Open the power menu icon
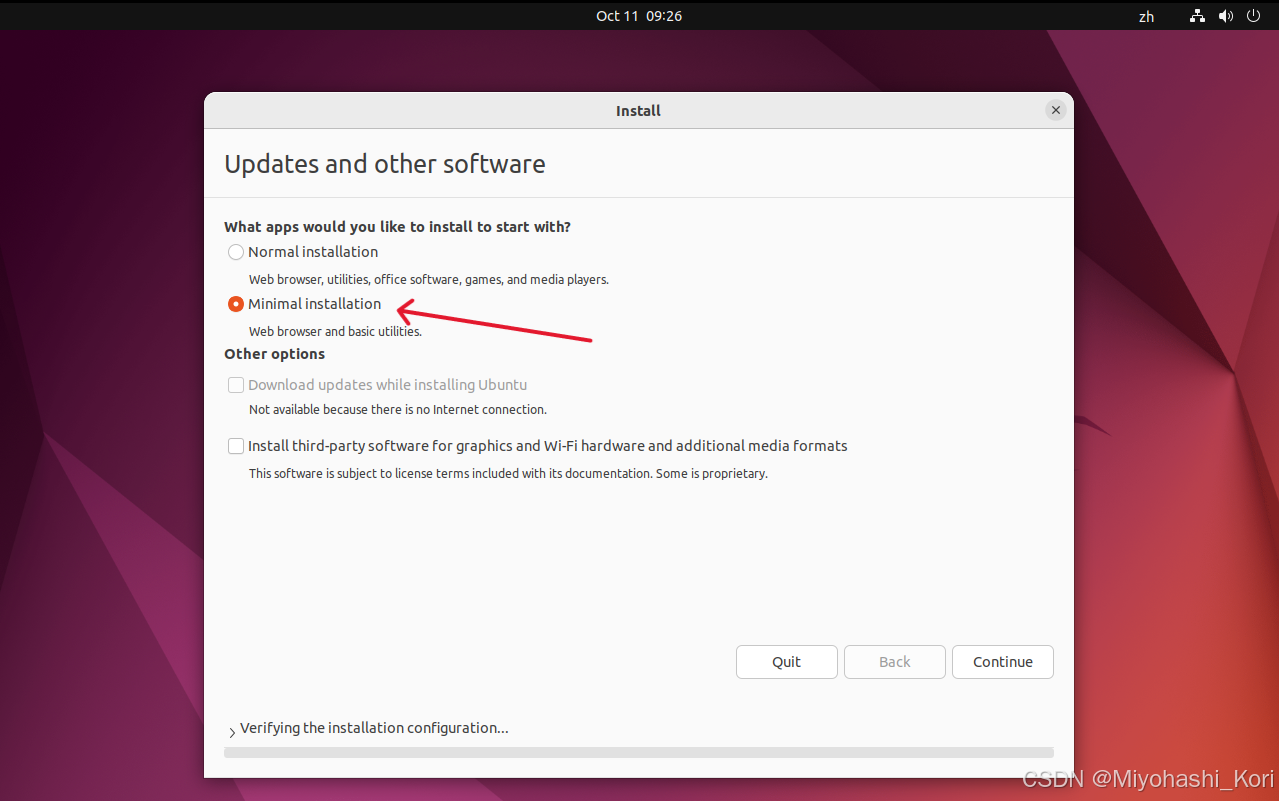The width and height of the screenshot is (1279, 801). click(x=1253, y=16)
